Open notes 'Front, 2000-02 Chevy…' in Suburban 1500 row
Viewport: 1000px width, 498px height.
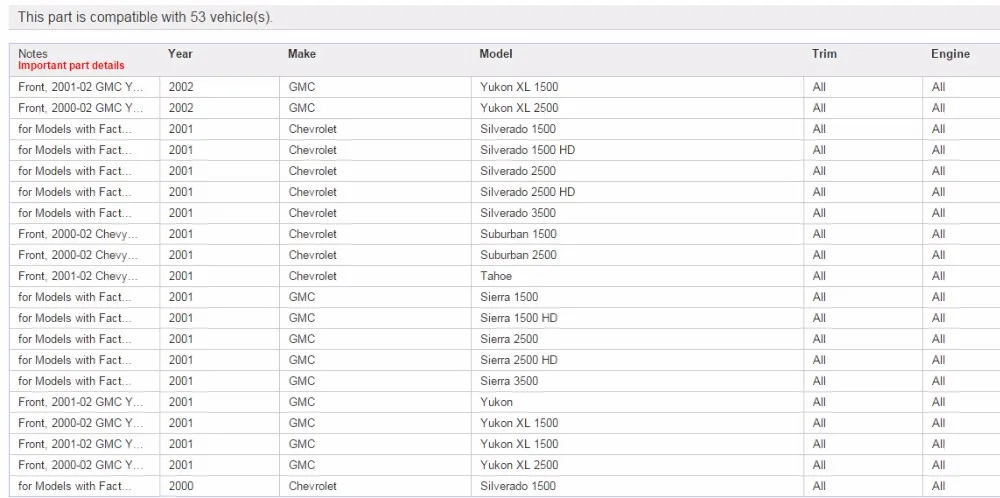(78, 234)
